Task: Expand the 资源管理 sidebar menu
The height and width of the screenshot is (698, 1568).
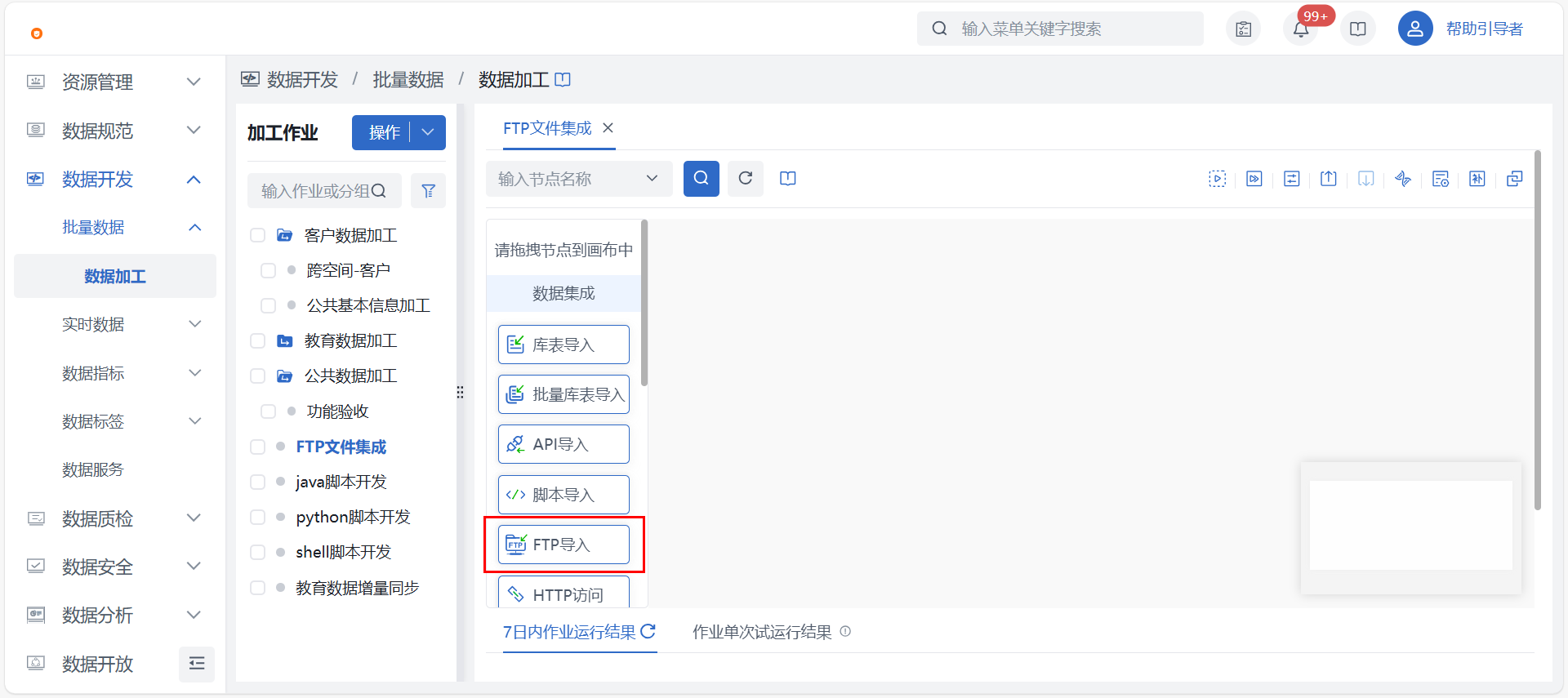Action: point(114,82)
